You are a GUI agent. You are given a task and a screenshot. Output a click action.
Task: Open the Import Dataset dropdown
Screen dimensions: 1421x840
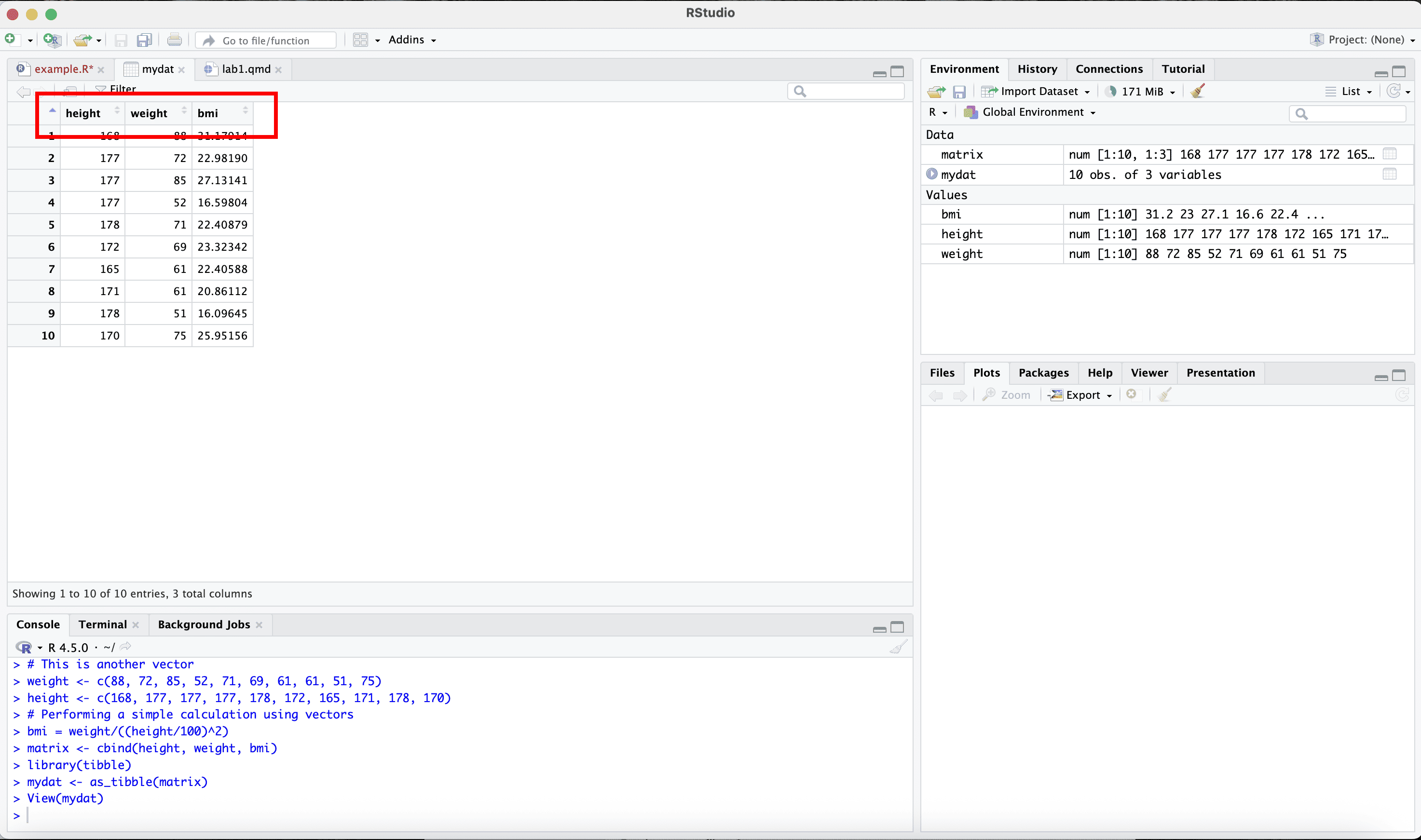coord(1037,92)
